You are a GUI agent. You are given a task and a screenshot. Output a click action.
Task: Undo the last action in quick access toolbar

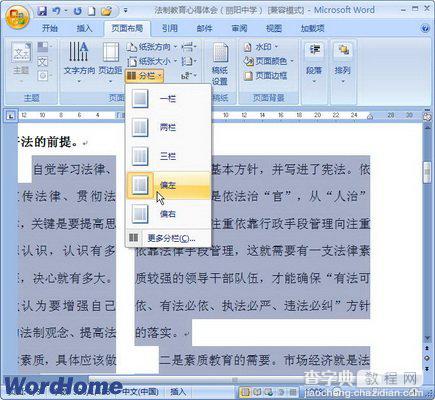57,11
